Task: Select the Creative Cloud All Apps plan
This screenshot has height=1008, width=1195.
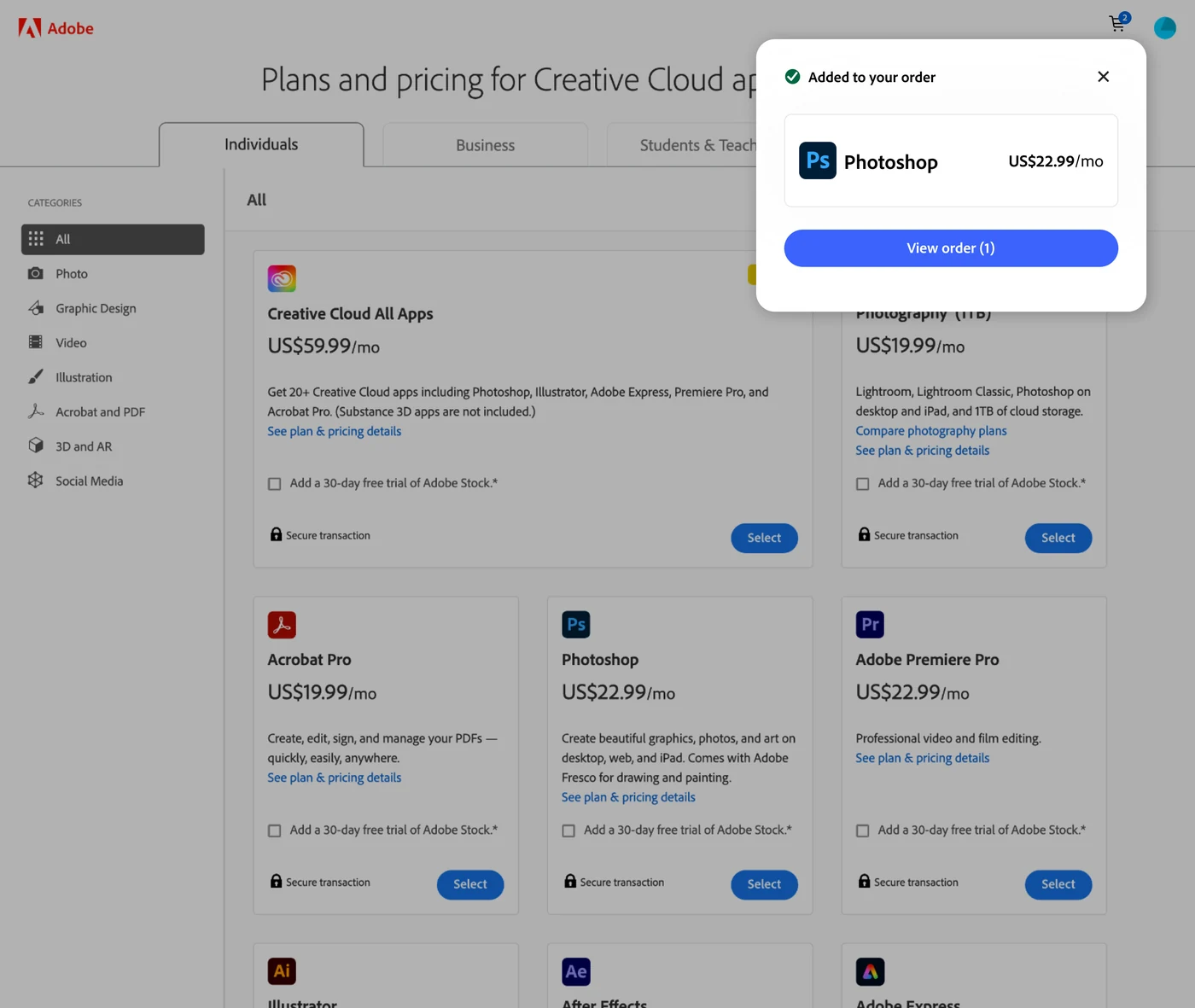Action: pyautogui.click(x=764, y=538)
